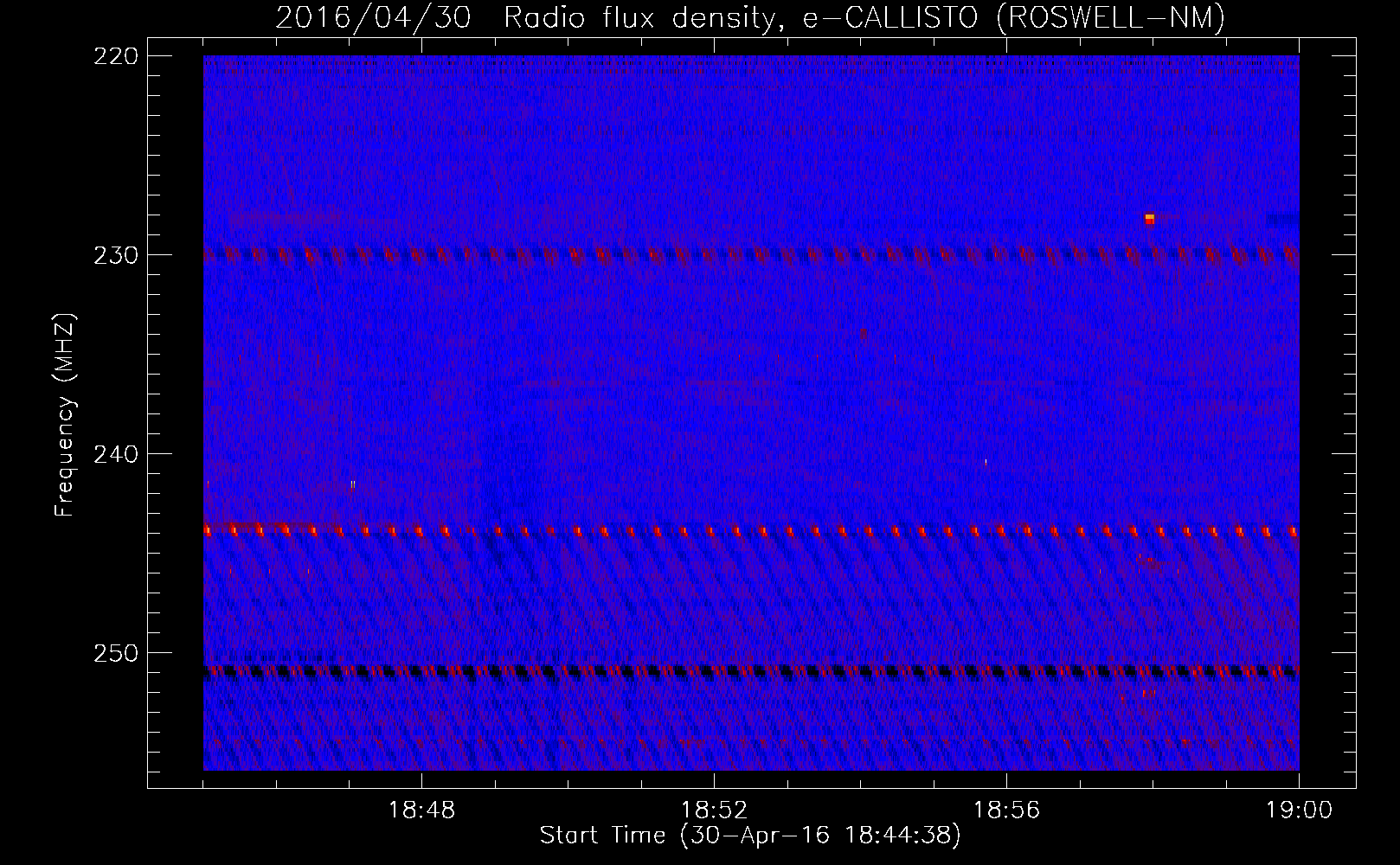The image size is (1400, 865).
Task: Click the '240' frequency axis label
Action: (114, 453)
